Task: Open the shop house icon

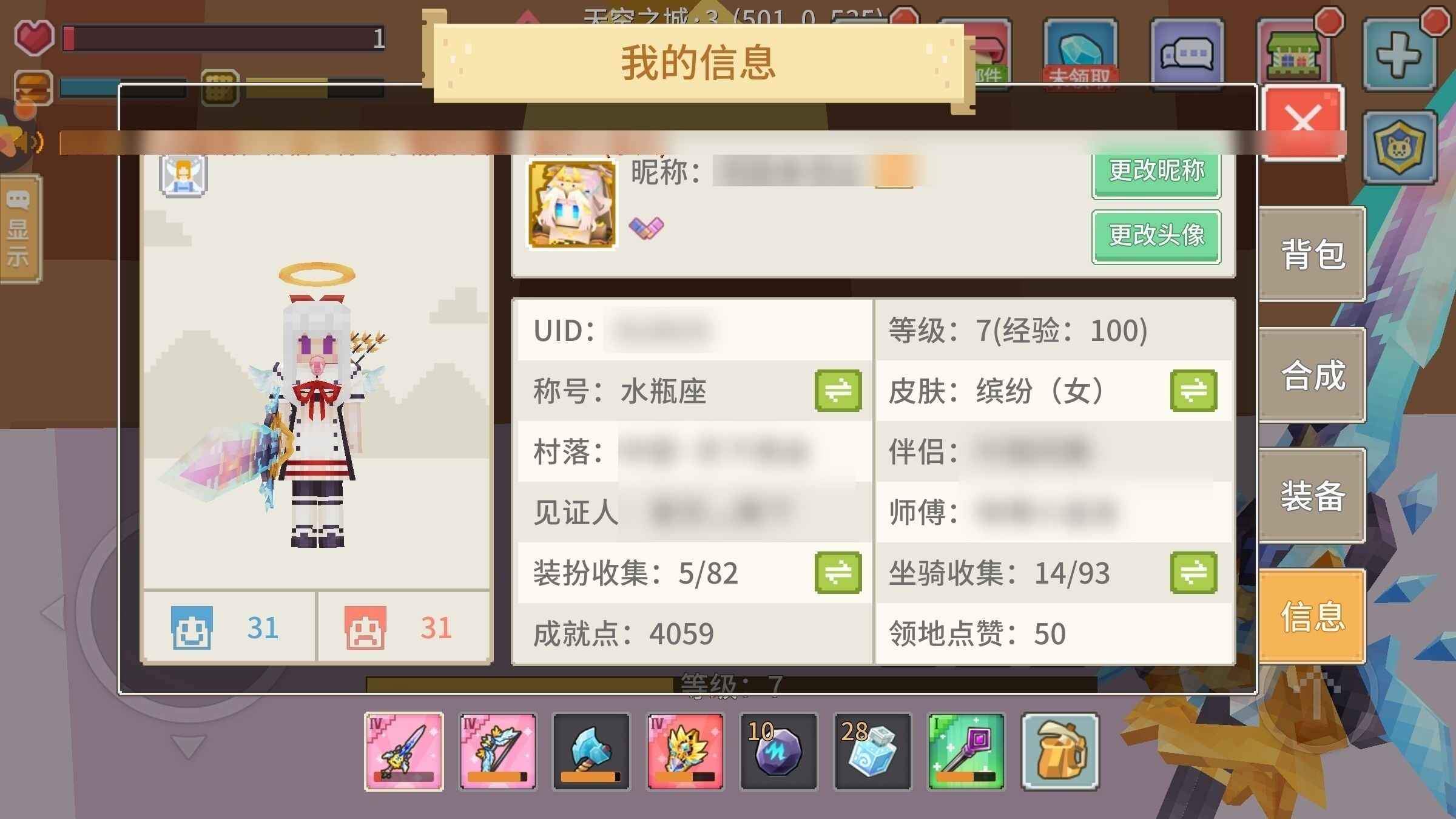Action: [x=1292, y=55]
